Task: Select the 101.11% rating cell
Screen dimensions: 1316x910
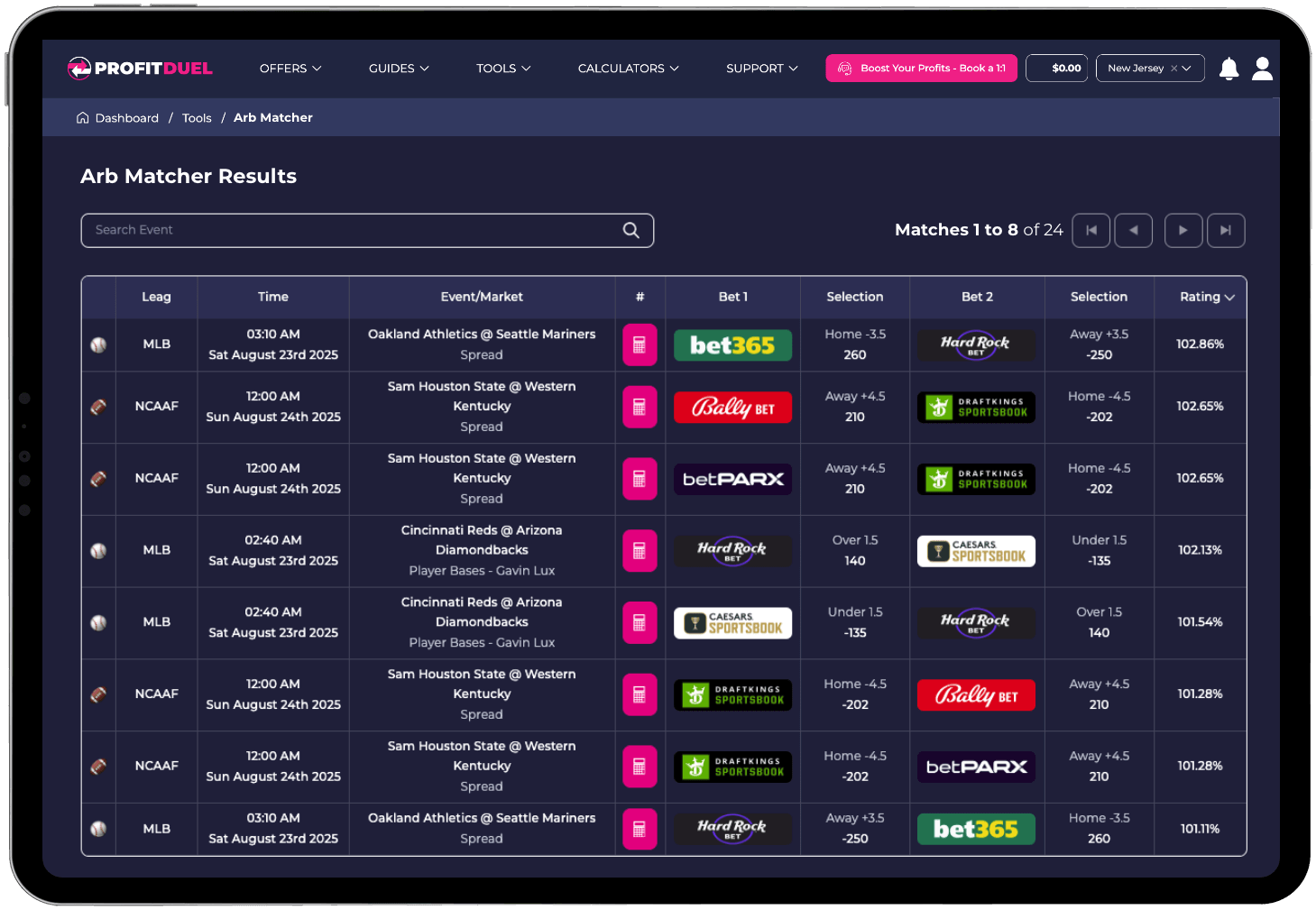Action: (x=1200, y=829)
